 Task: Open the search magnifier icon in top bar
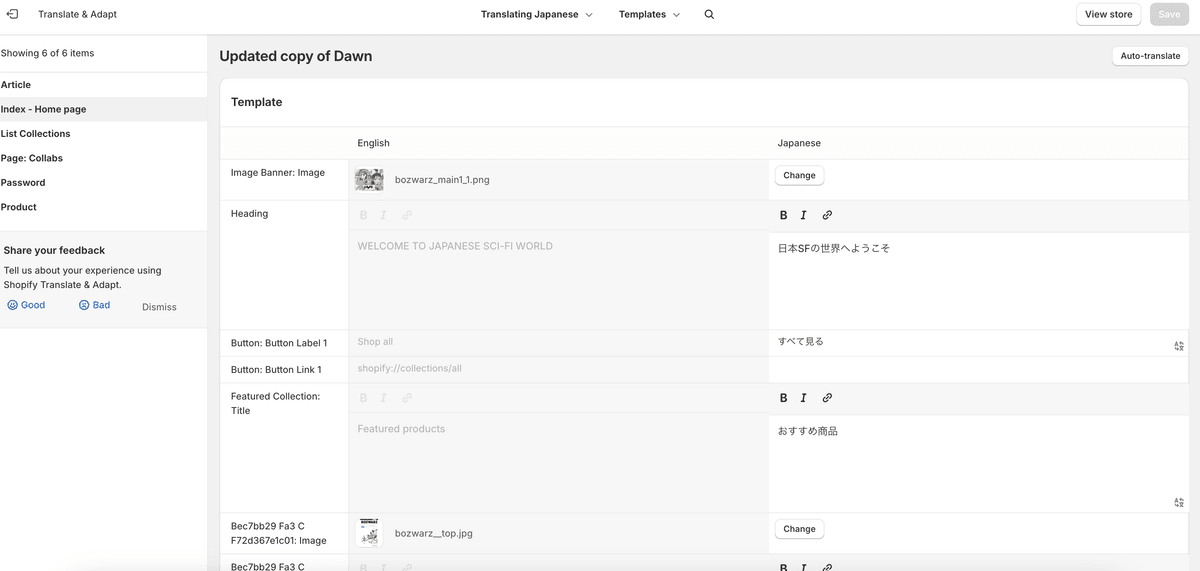pos(709,15)
